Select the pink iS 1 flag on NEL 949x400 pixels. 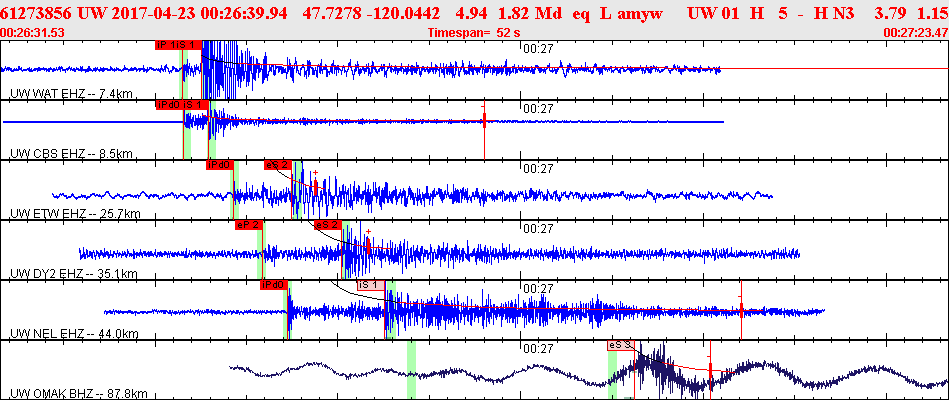pos(370,284)
